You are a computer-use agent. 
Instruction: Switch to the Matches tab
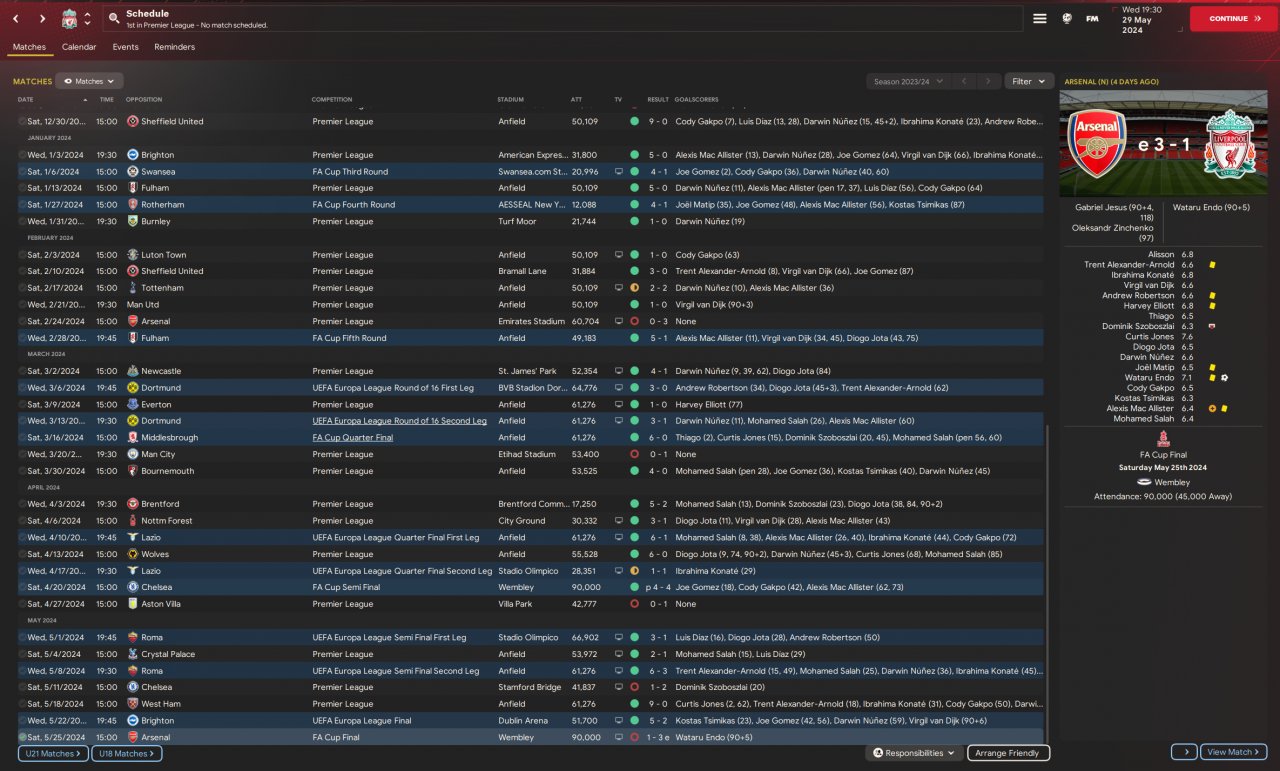coord(29,47)
